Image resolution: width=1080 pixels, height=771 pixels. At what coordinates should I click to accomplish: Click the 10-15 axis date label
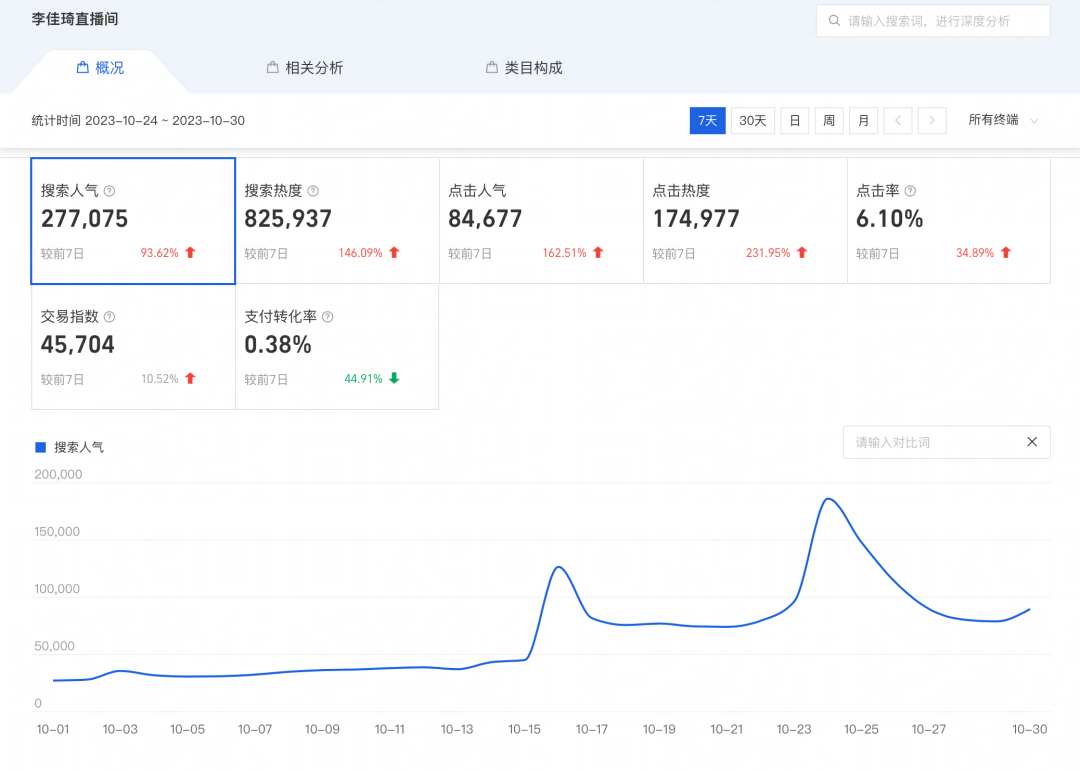[x=525, y=730]
